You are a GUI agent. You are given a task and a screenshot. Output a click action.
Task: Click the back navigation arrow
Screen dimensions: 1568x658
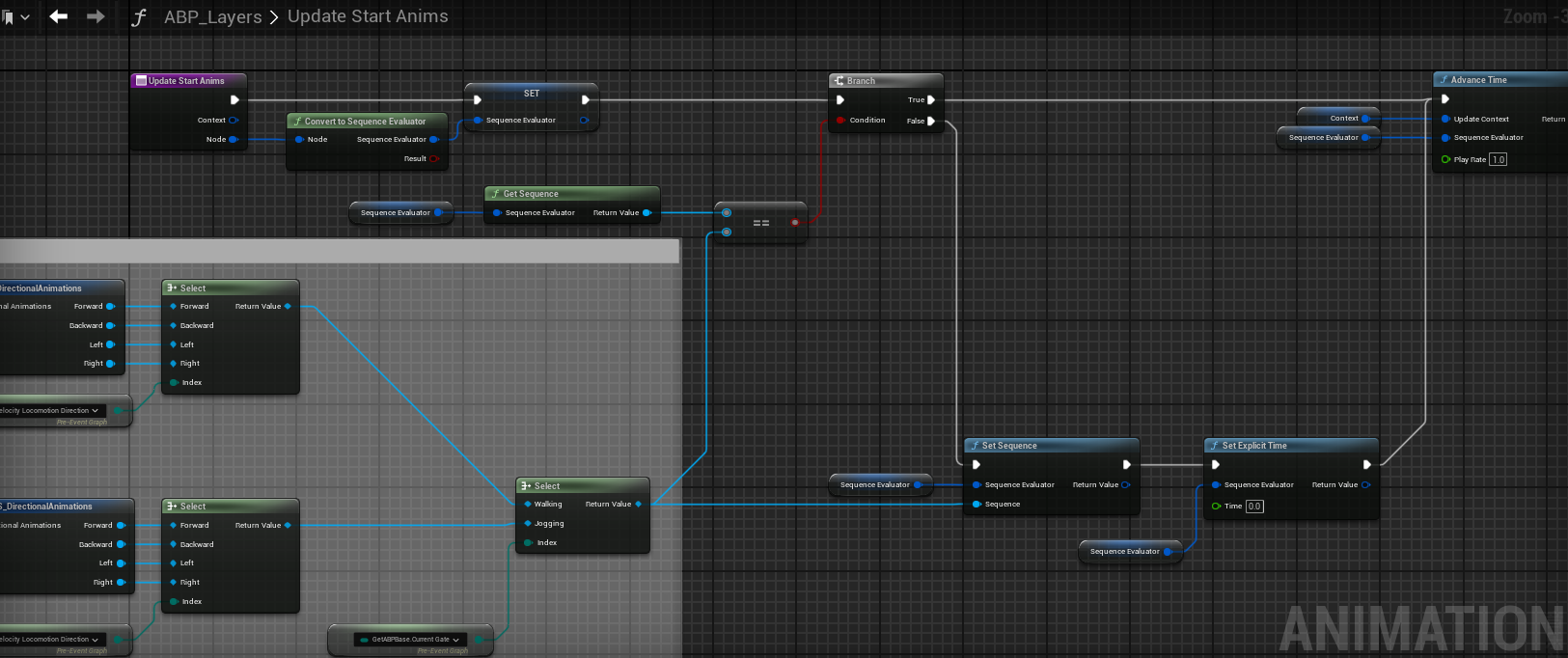[59, 16]
